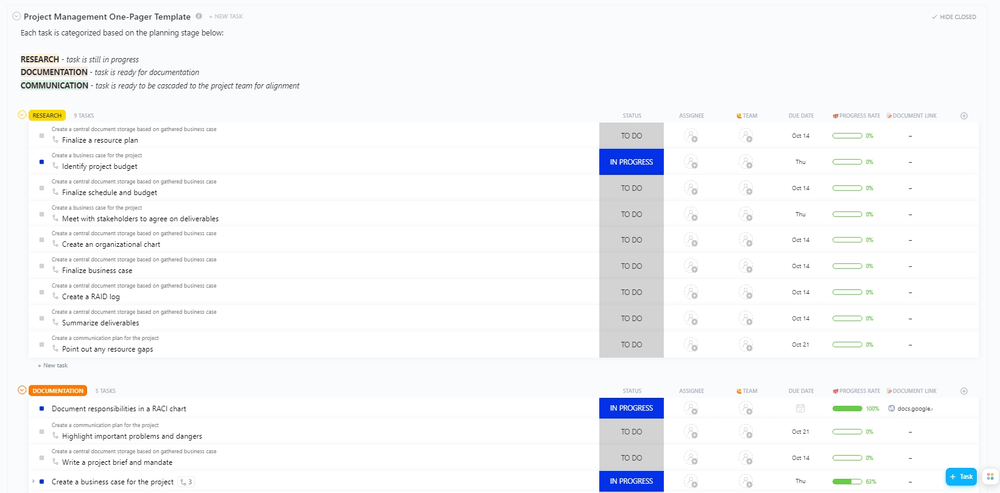The height and width of the screenshot is (493, 1000).
Task: Sort by the TEAM column in RESEARCH
Action: point(747,115)
